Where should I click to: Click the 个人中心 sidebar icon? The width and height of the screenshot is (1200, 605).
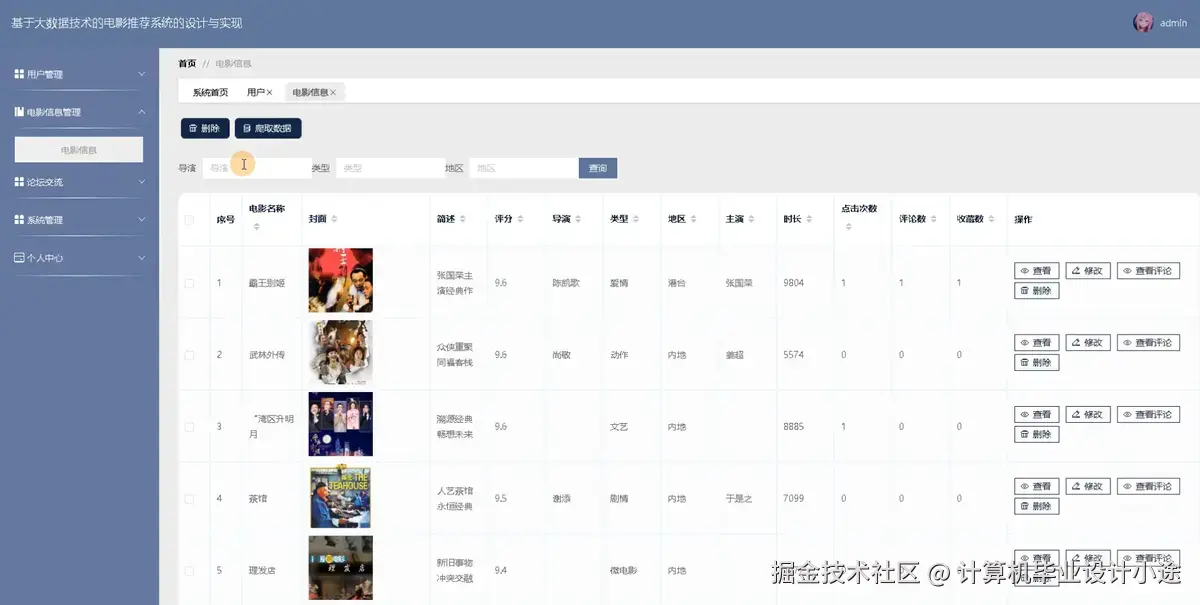(18, 257)
